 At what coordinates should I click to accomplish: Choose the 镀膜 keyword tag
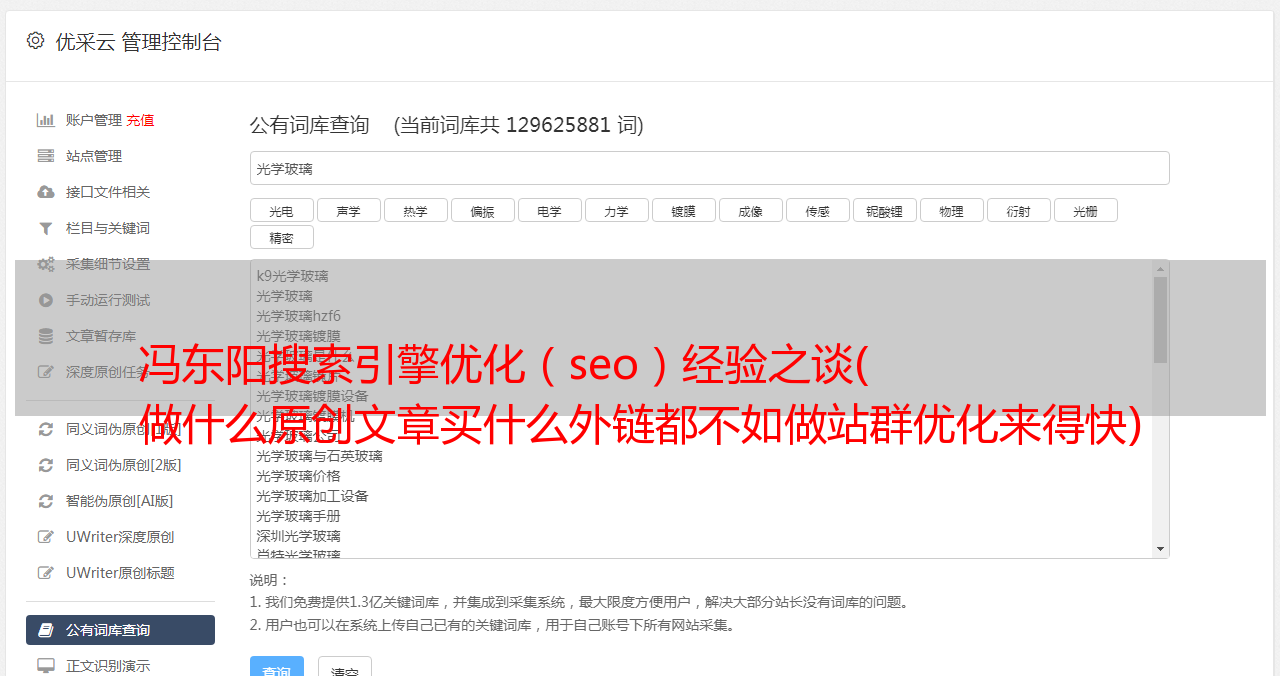(x=684, y=210)
